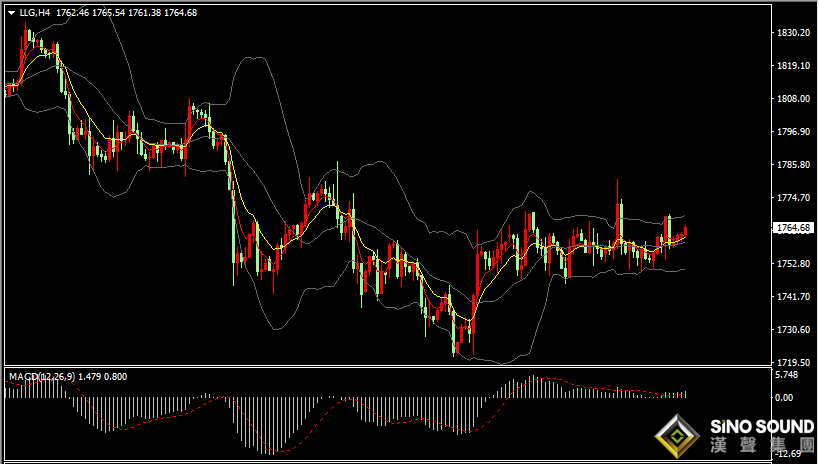This screenshot has width=819, height=464.
Task: Click the SINO SOUND brand text
Action: 762,427
